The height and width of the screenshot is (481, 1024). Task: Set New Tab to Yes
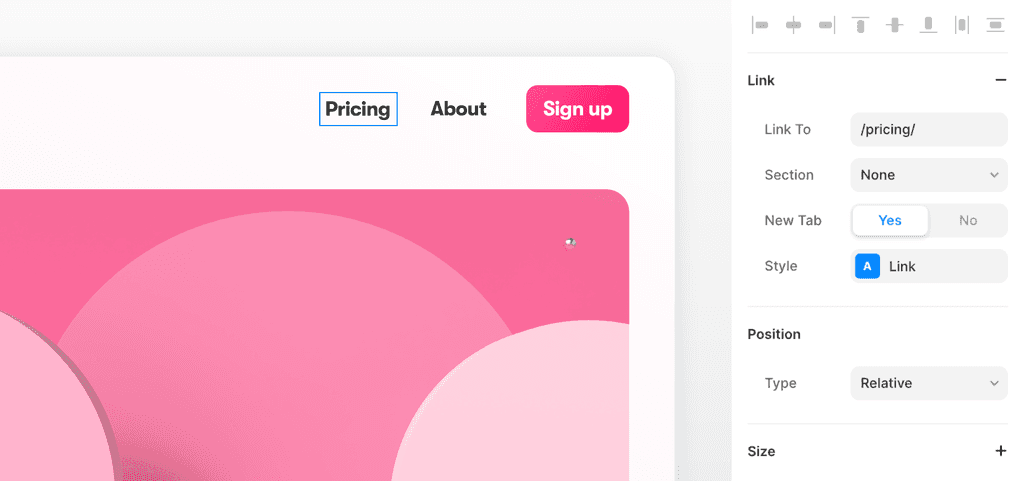point(890,221)
